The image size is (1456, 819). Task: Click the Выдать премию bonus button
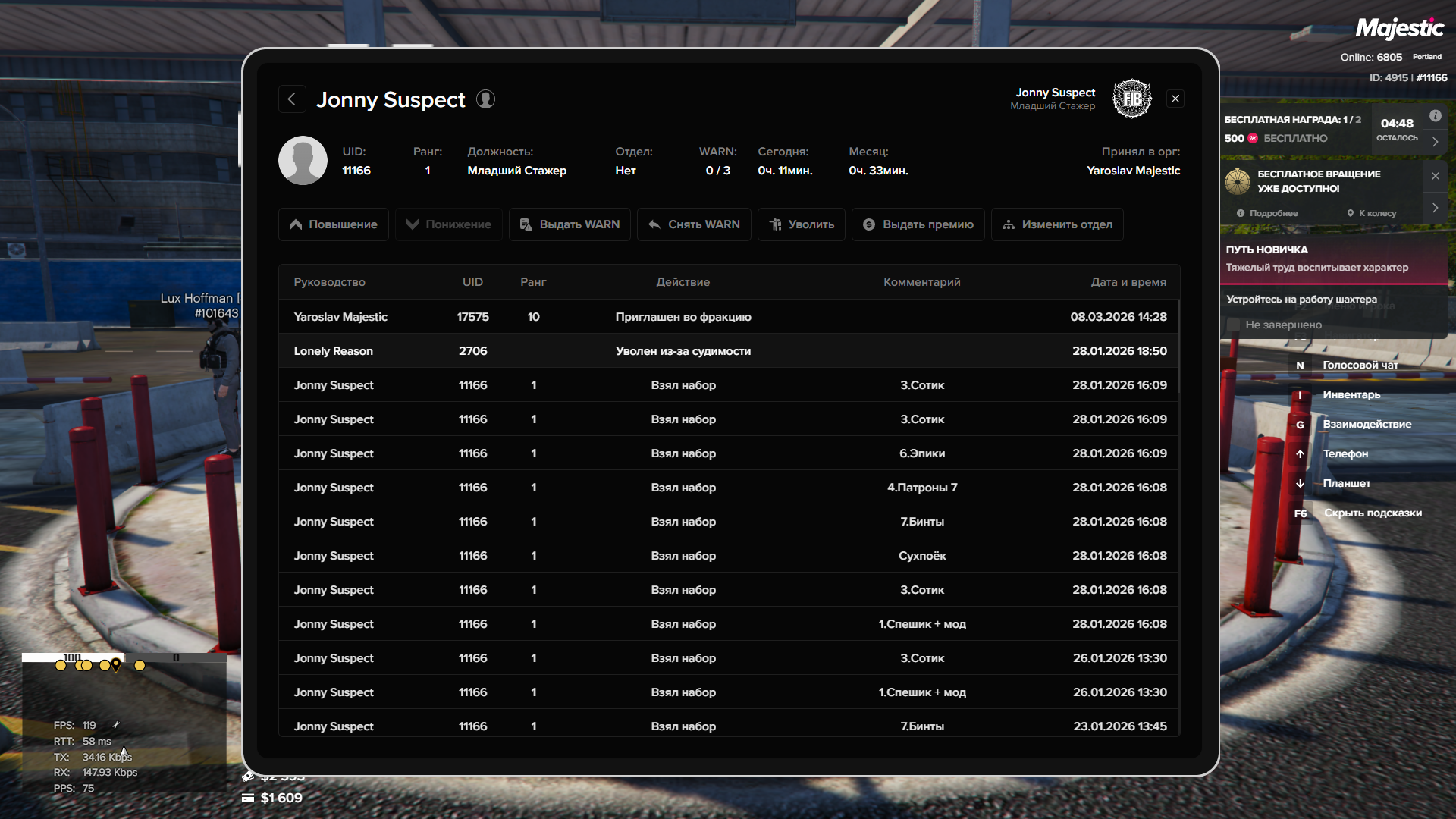coord(918,224)
